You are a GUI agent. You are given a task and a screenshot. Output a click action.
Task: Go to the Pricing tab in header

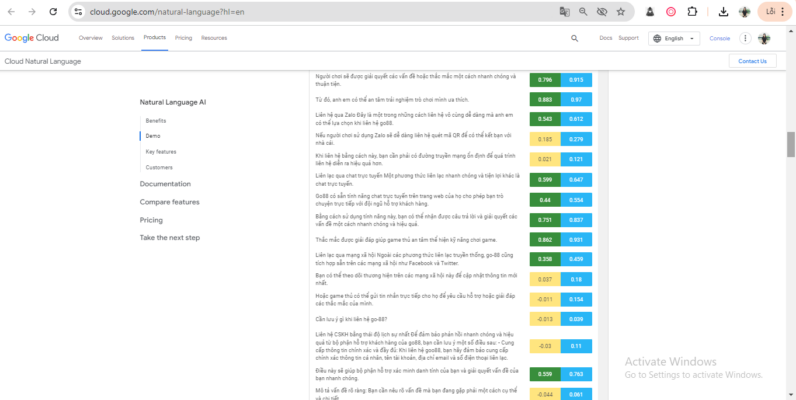(x=184, y=38)
